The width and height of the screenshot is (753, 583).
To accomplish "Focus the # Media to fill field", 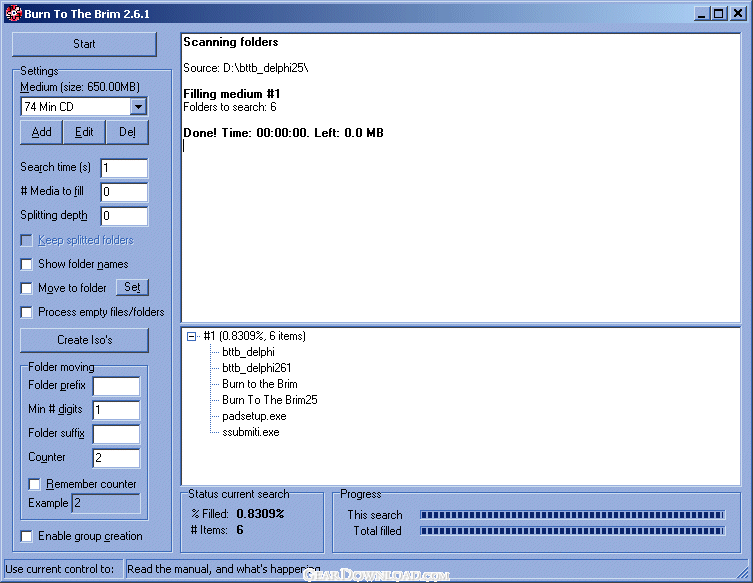I will (x=124, y=192).
